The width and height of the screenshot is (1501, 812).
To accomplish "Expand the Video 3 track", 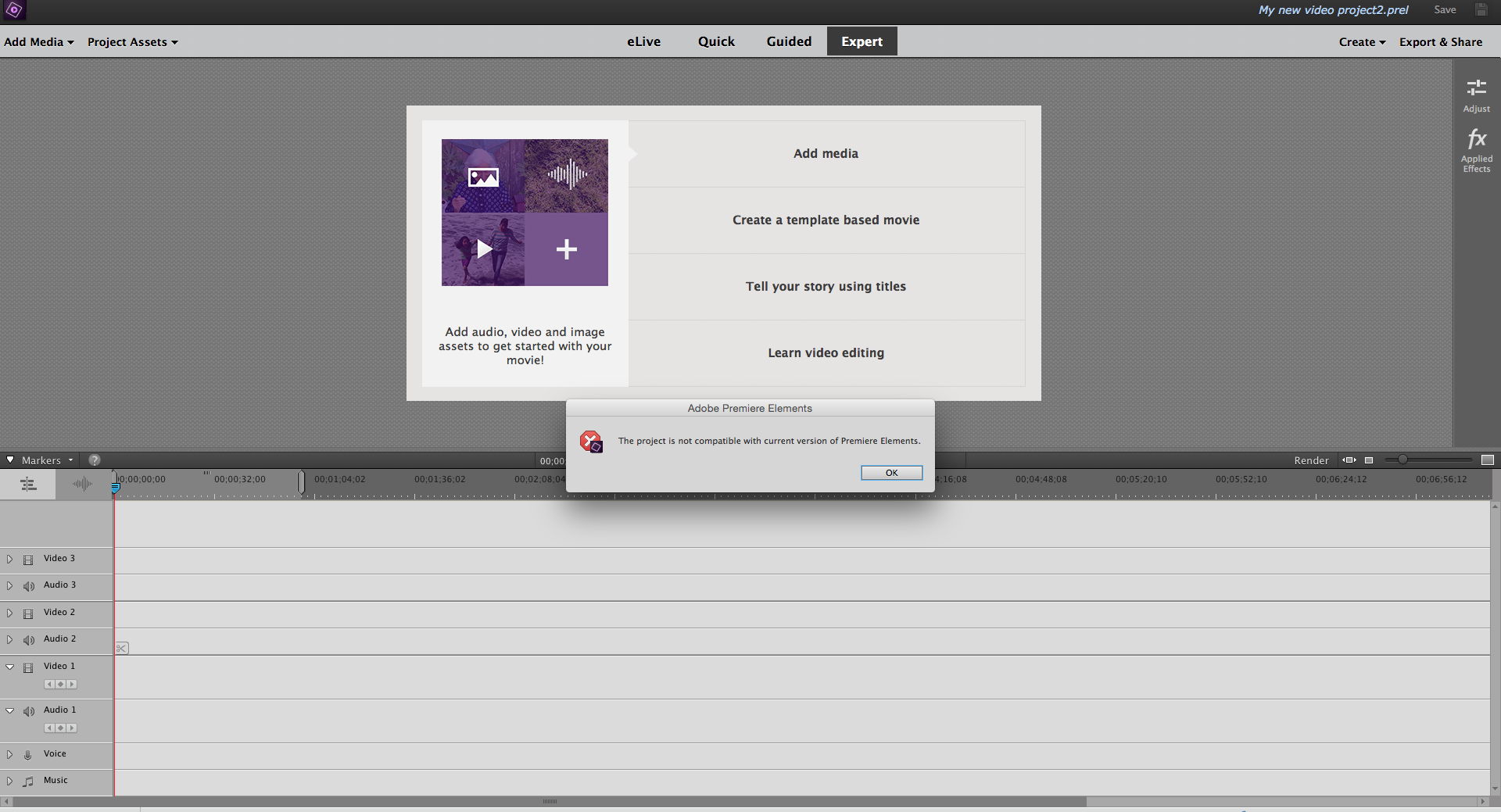I will click(9, 559).
